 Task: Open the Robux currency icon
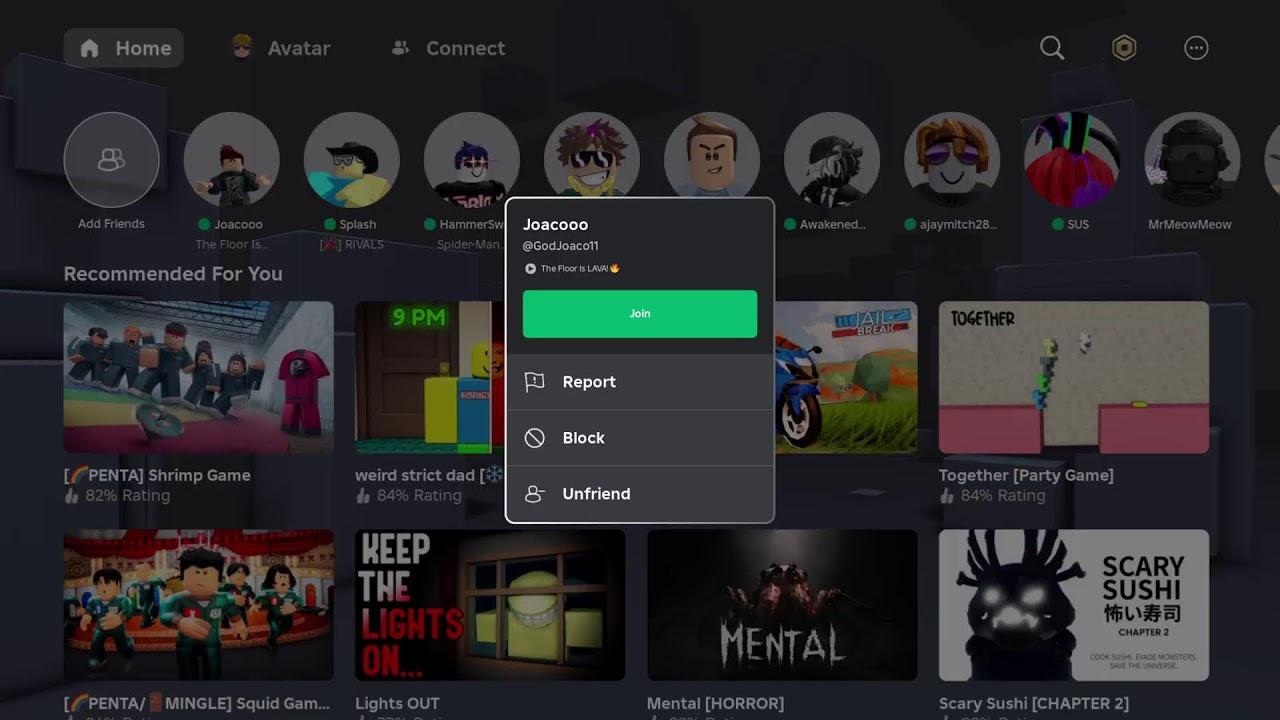pos(1124,48)
